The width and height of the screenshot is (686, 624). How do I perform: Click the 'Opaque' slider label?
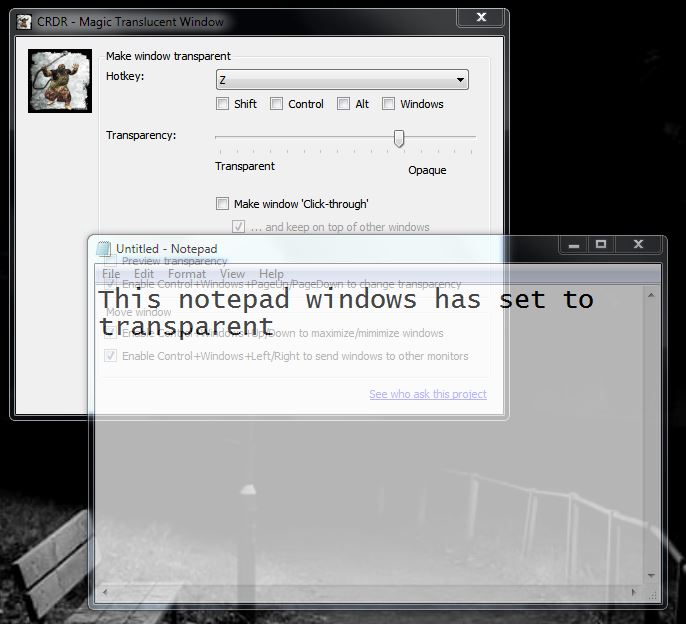(x=427, y=170)
